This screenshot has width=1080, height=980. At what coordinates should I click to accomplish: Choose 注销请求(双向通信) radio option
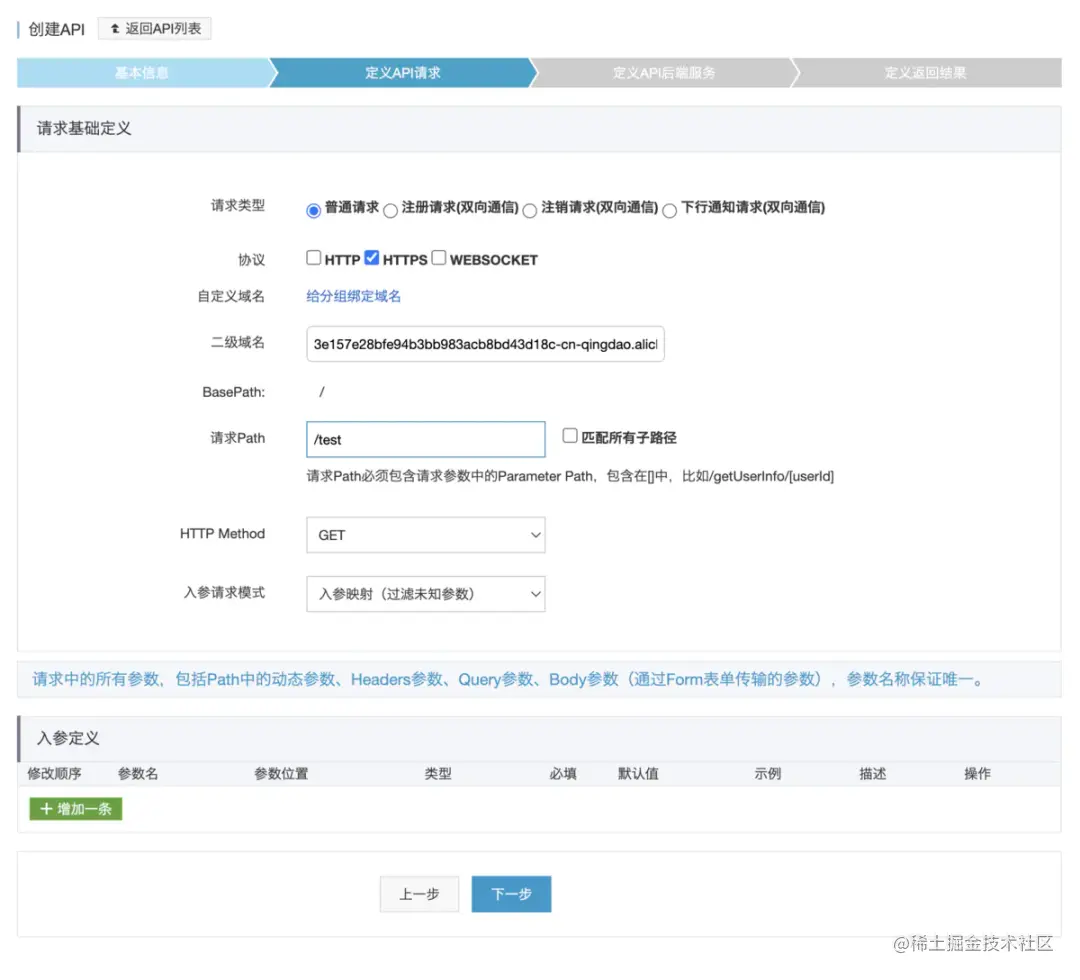530,210
